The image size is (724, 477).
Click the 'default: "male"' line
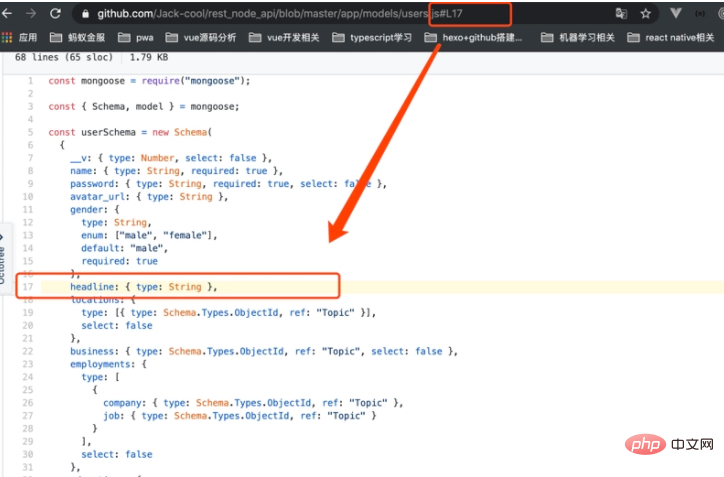(x=124, y=248)
